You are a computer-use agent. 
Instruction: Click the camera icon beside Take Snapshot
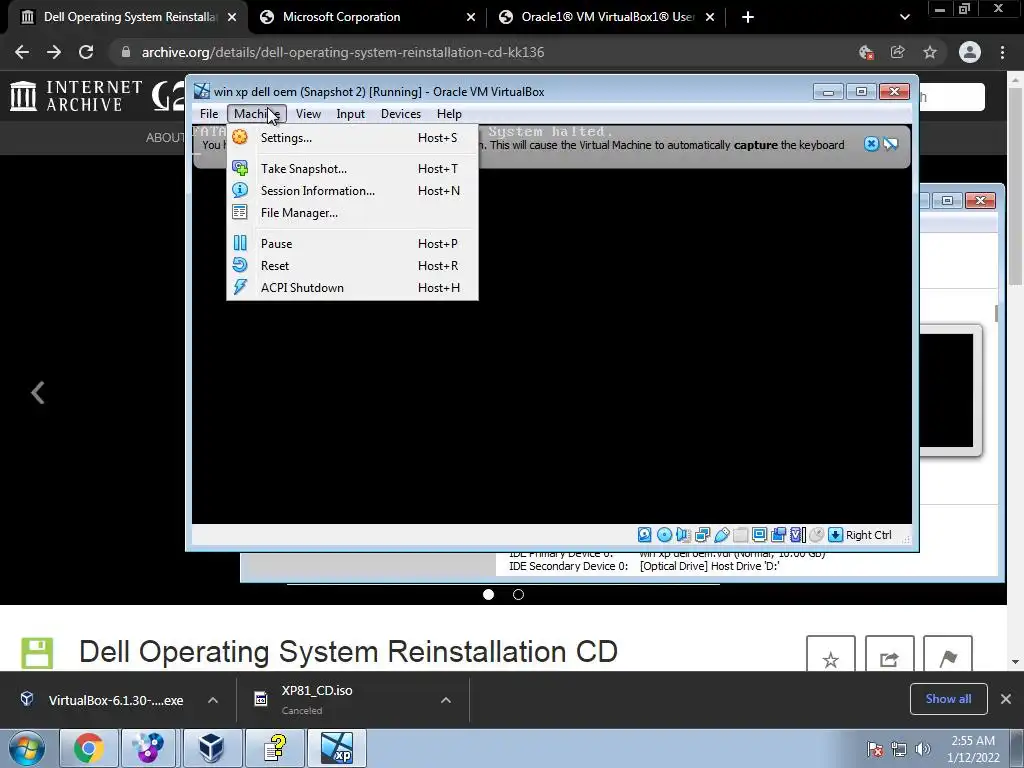click(x=240, y=168)
